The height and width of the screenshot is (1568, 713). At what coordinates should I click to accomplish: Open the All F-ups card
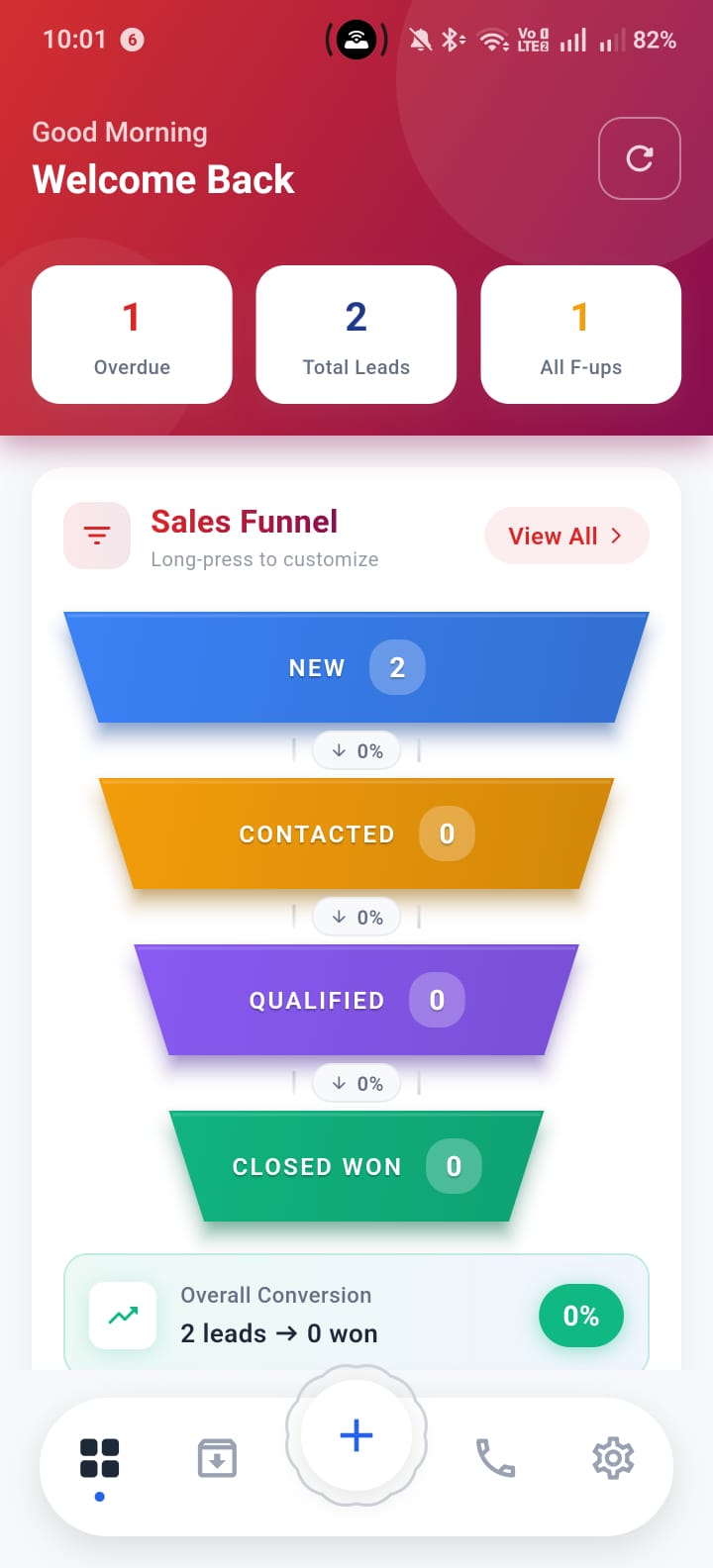(580, 335)
